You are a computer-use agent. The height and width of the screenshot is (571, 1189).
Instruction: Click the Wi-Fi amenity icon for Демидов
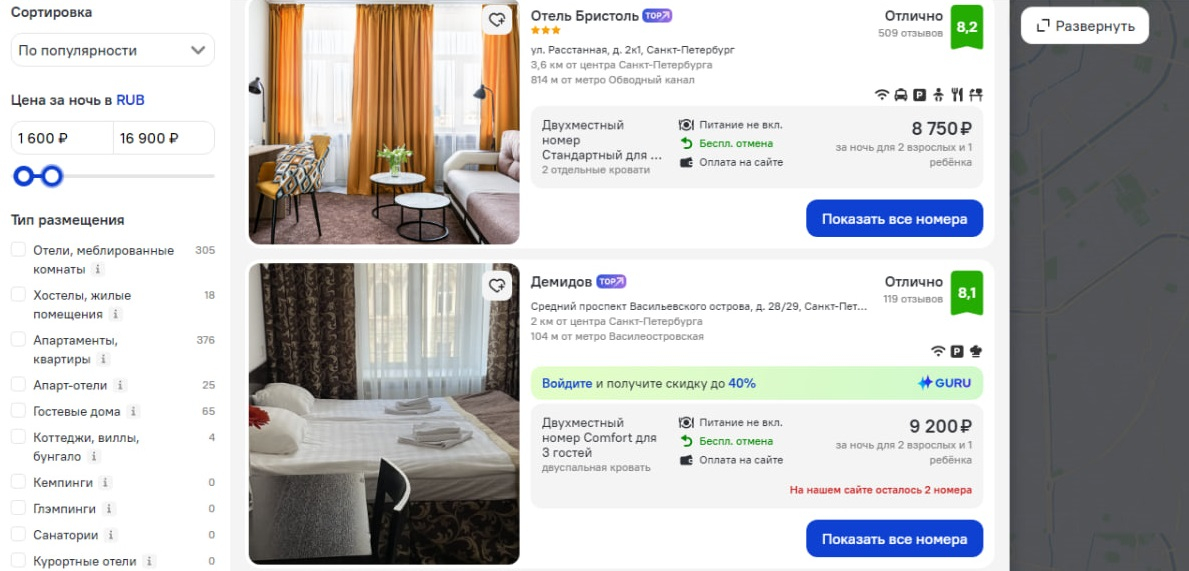pos(938,351)
